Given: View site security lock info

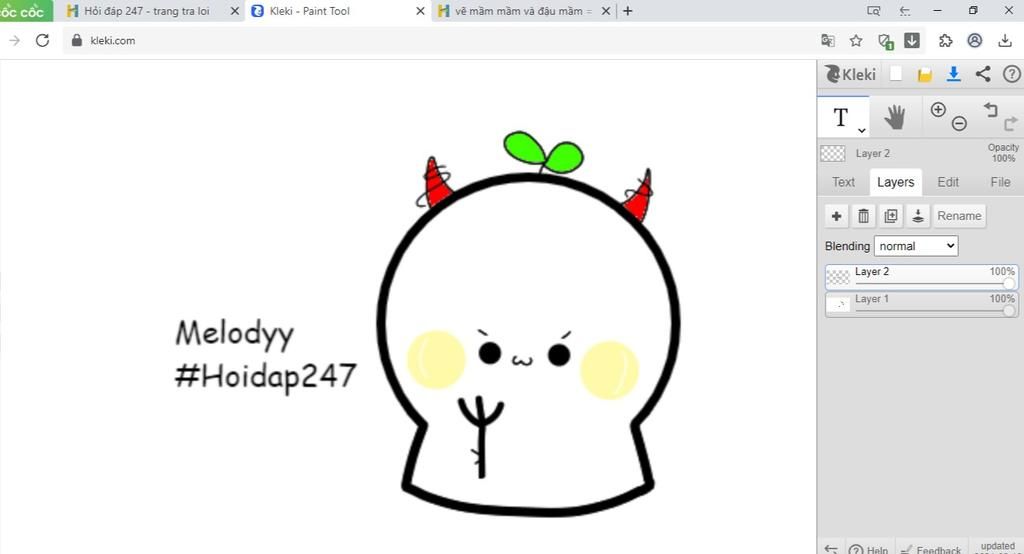Looking at the screenshot, I should pos(76,41).
